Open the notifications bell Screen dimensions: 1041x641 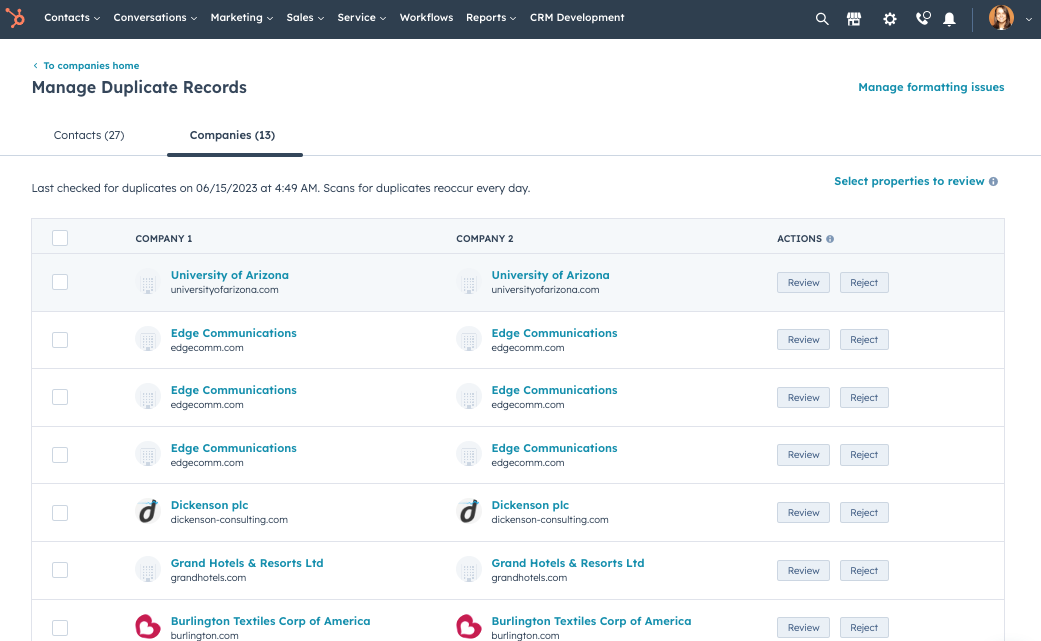coord(949,19)
